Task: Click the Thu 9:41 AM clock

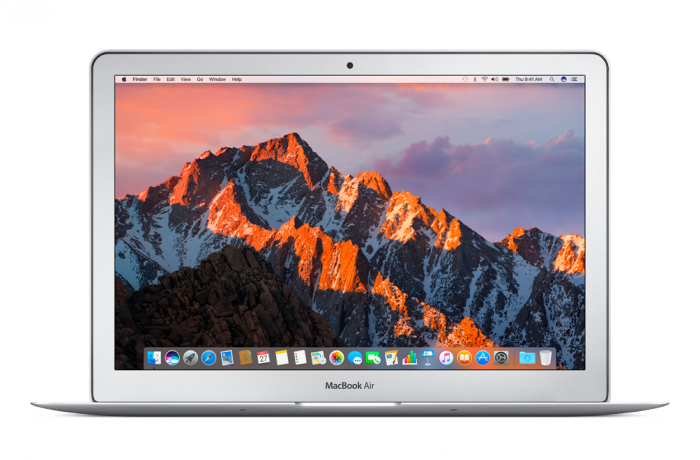Action: pyautogui.click(x=529, y=79)
